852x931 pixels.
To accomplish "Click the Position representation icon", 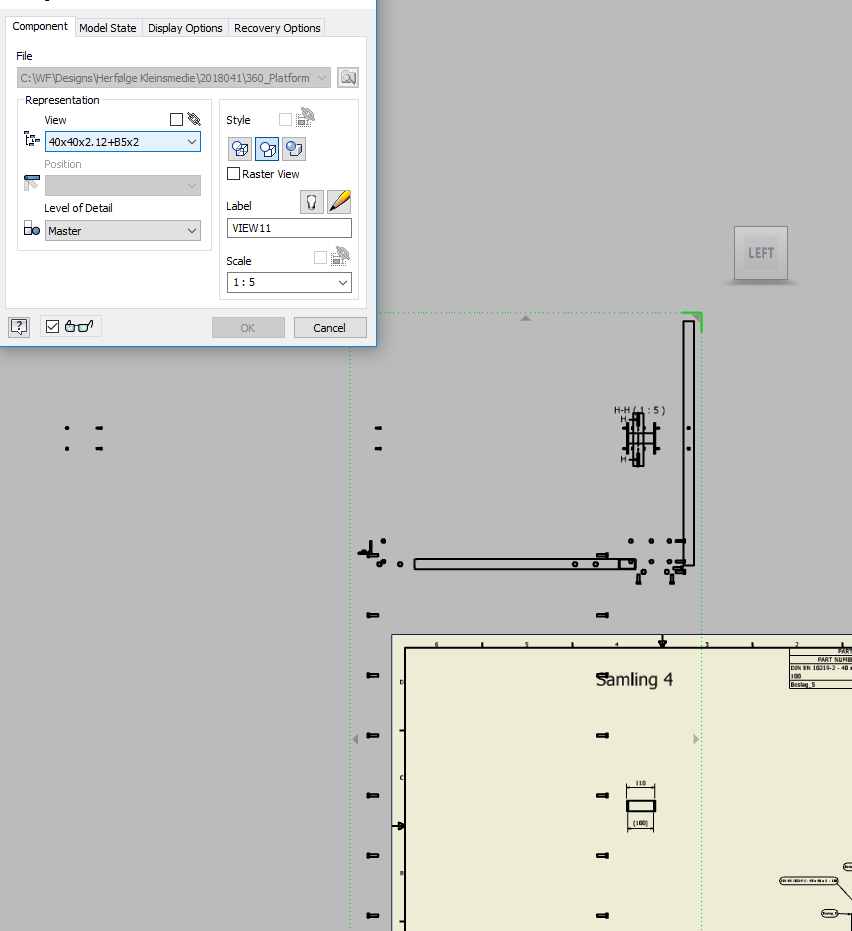I will coord(31,182).
